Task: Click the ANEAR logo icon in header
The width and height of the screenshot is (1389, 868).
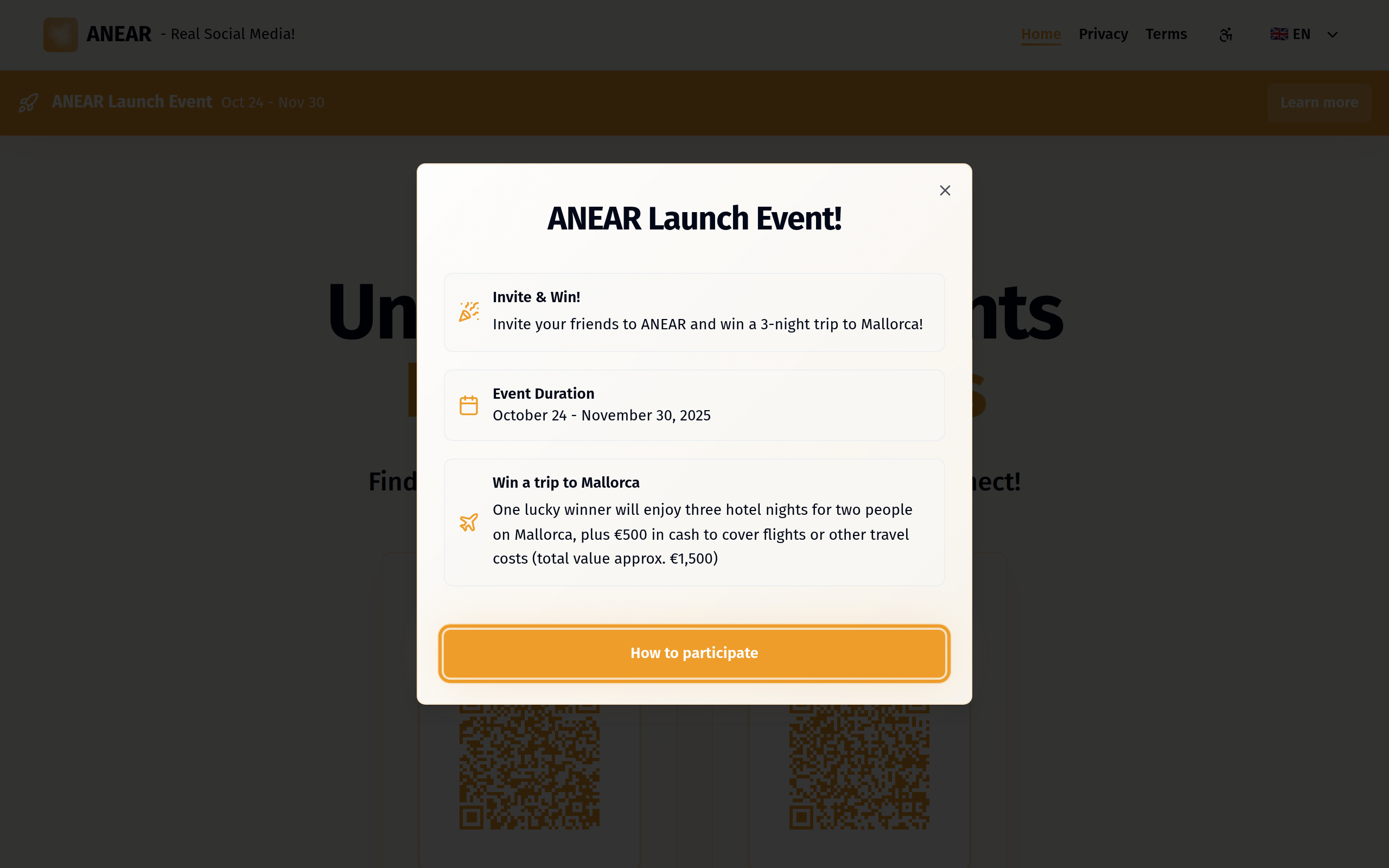Action: 61,34
